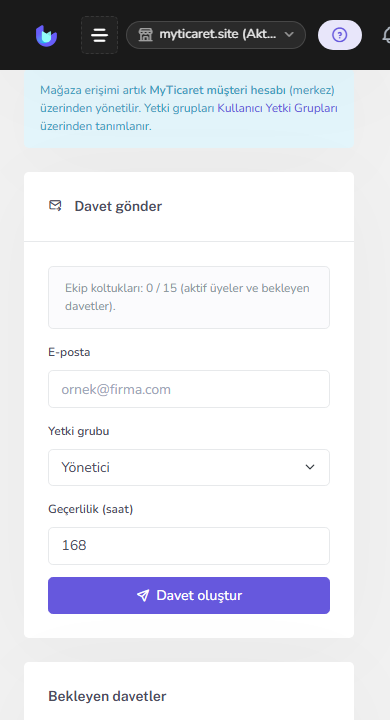Click the E-posta field label
The height and width of the screenshot is (720, 390).
(x=69, y=352)
